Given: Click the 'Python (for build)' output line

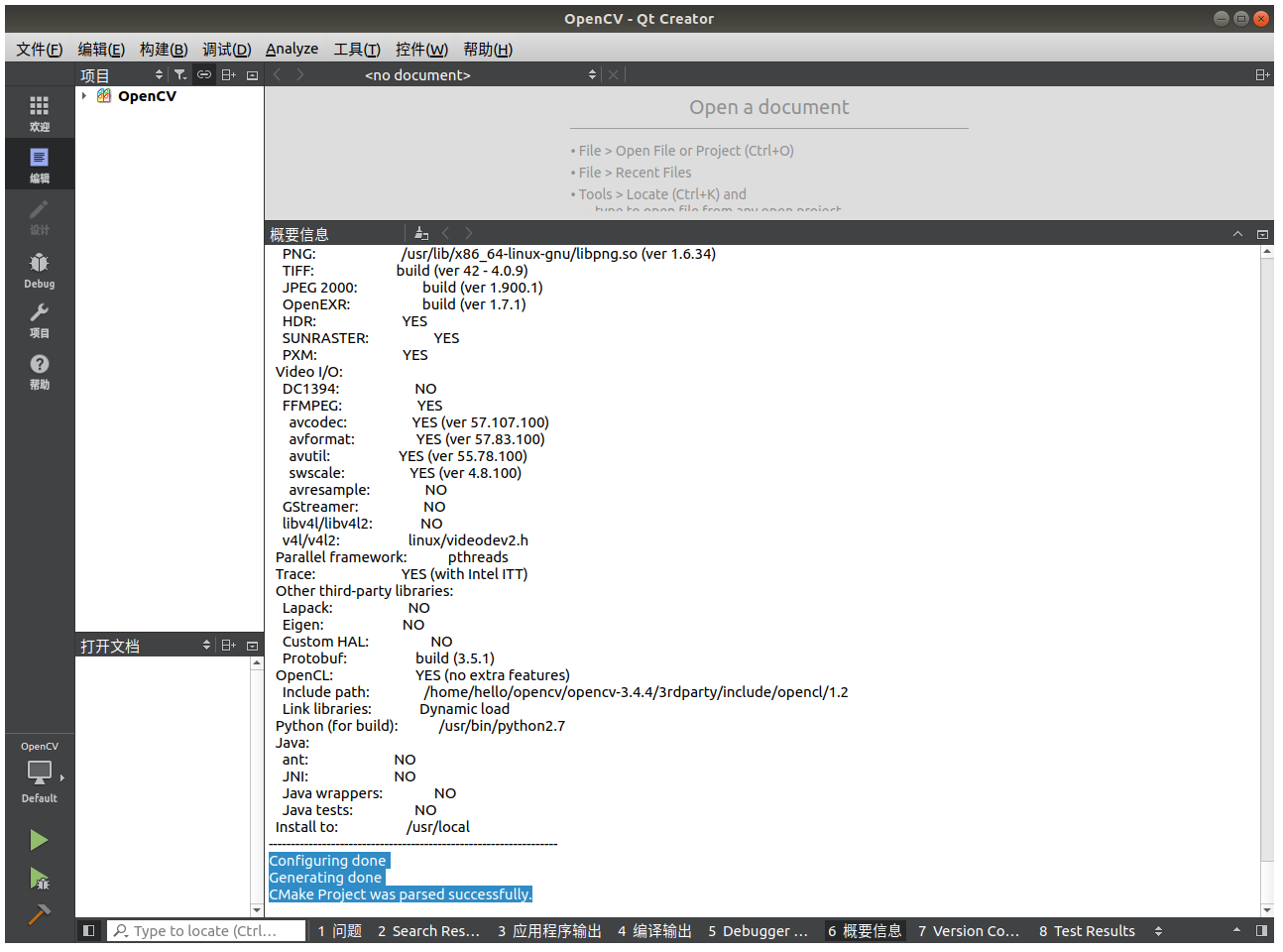Looking at the screenshot, I should (420, 725).
